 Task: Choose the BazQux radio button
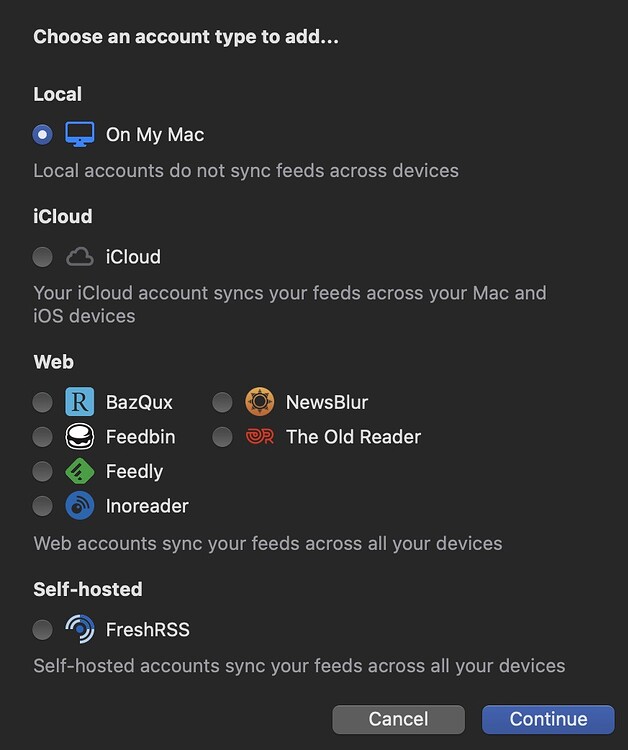(x=43, y=402)
